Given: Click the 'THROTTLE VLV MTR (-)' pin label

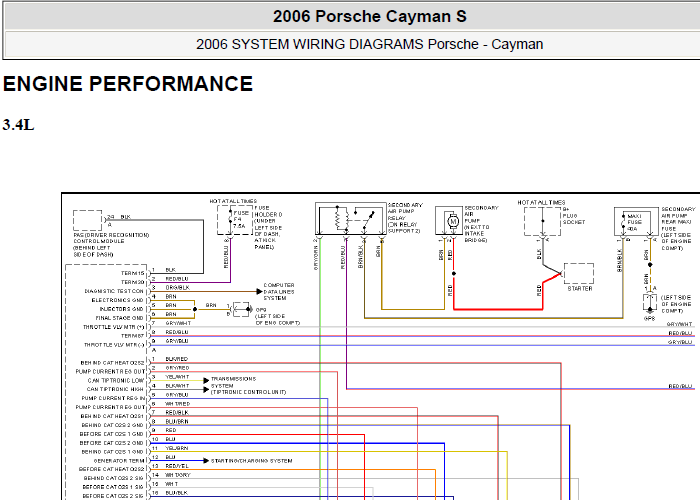Looking at the screenshot, I should click(114, 345).
